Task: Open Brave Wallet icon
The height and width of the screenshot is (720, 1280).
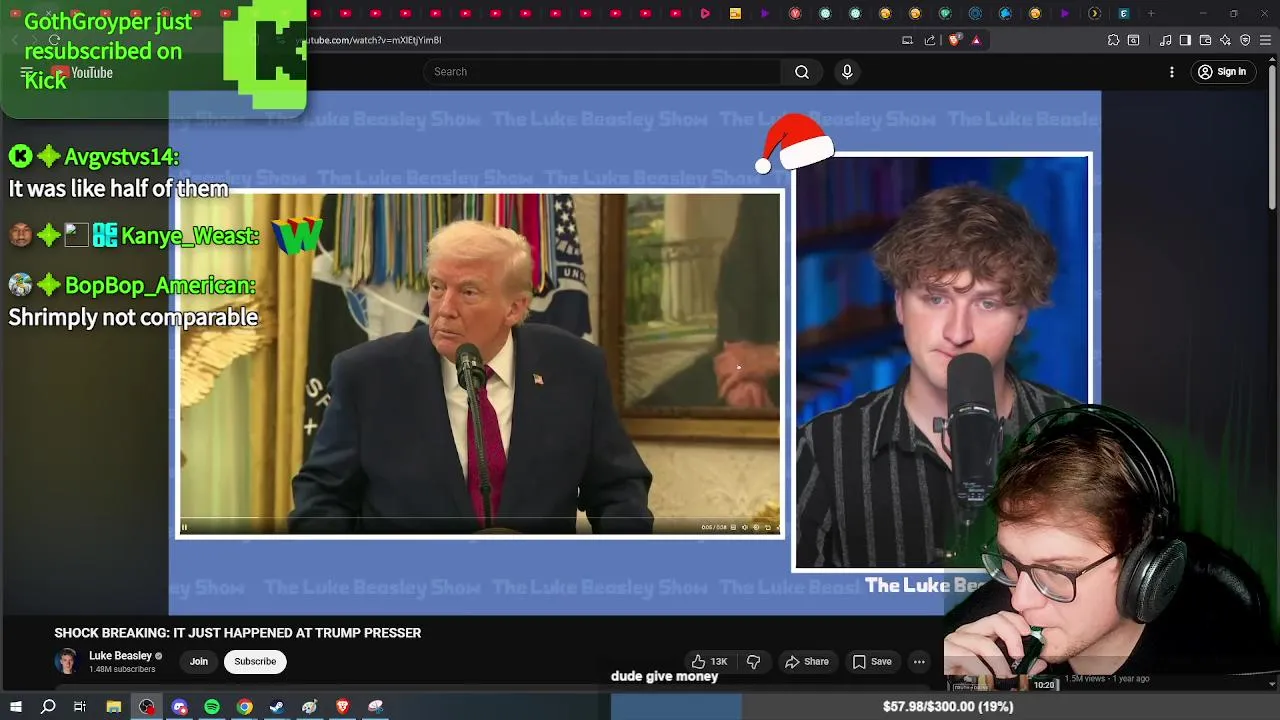Action: tap(1205, 40)
